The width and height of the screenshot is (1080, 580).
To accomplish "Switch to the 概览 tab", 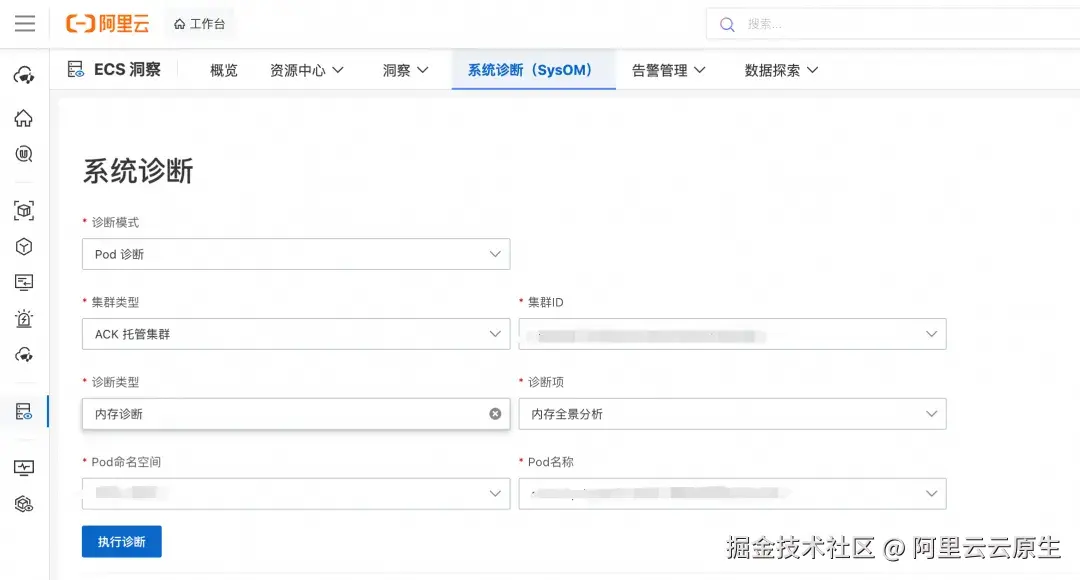I will pyautogui.click(x=224, y=70).
